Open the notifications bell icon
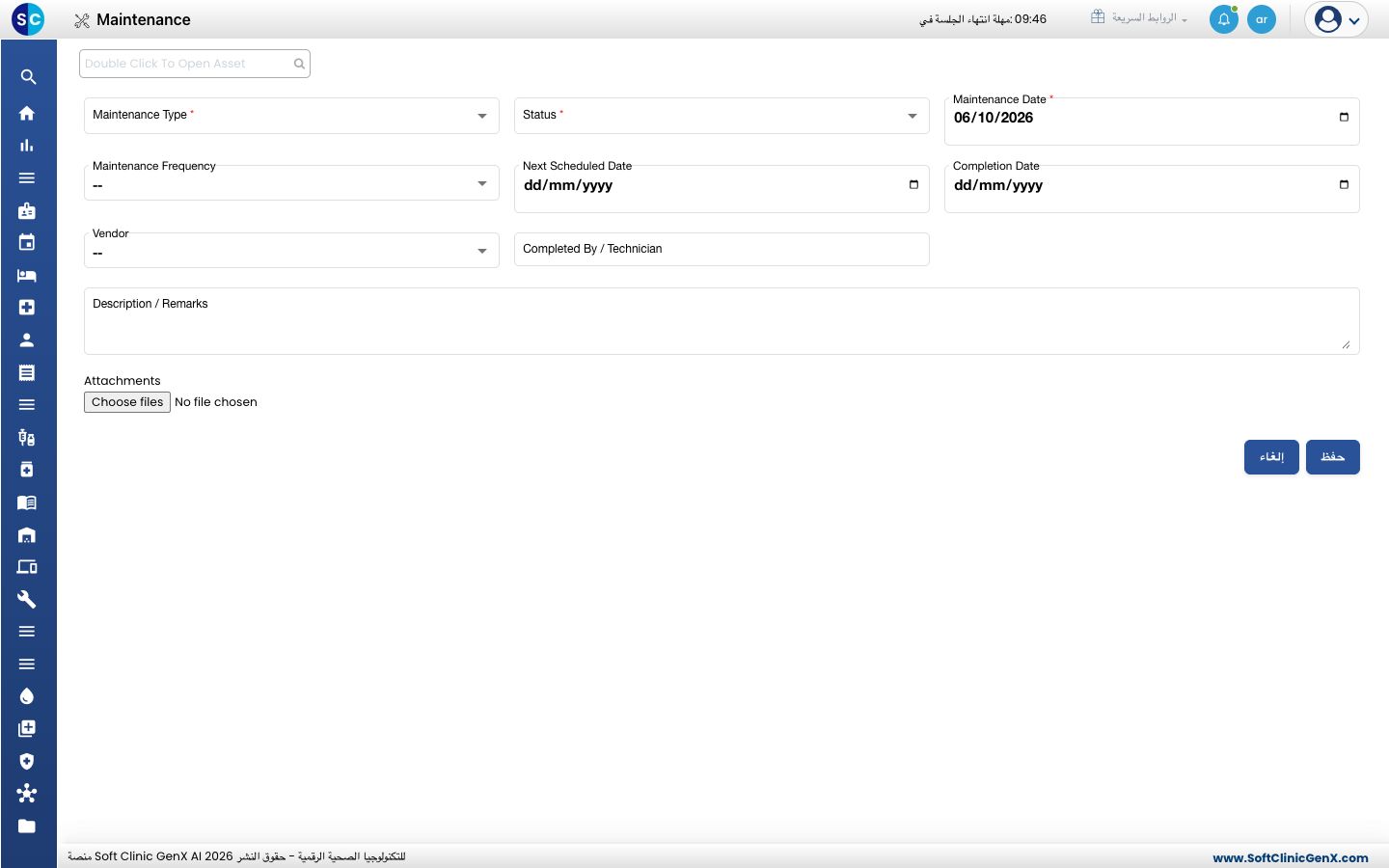This screenshot has width=1389, height=868. (1224, 19)
